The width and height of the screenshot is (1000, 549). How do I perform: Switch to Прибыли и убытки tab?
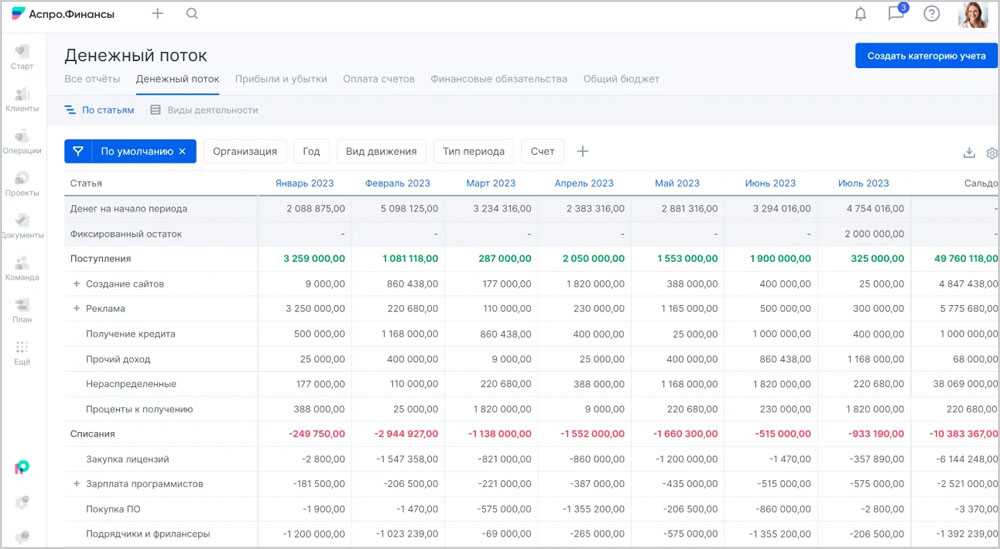coord(280,79)
